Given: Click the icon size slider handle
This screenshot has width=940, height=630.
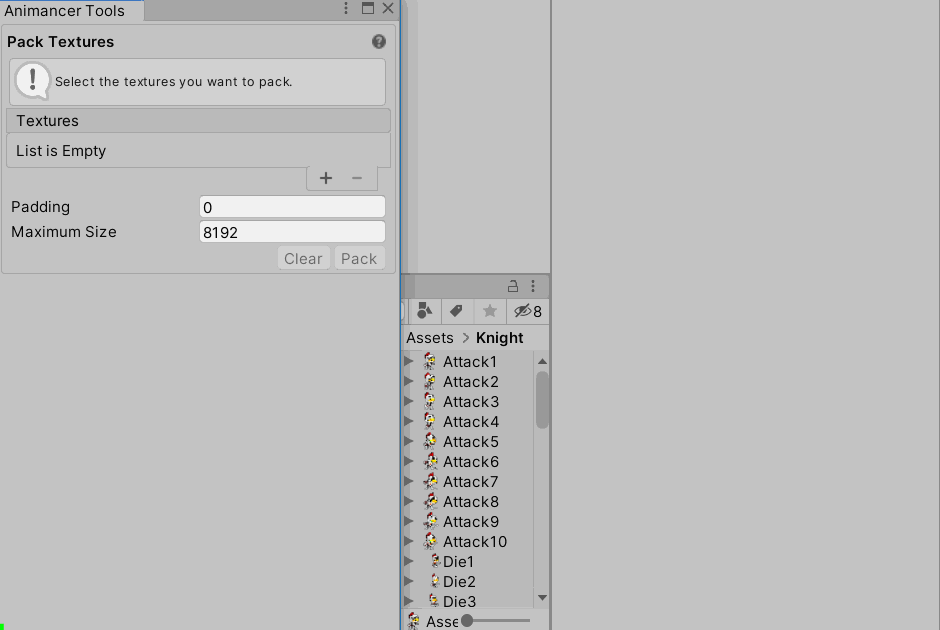Looking at the screenshot, I should point(467,620).
